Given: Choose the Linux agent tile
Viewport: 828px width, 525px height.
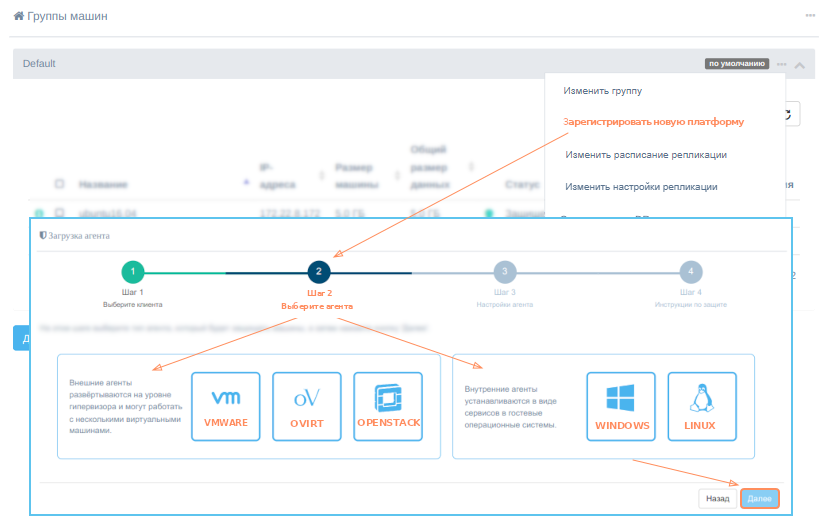Looking at the screenshot, I should (702, 407).
